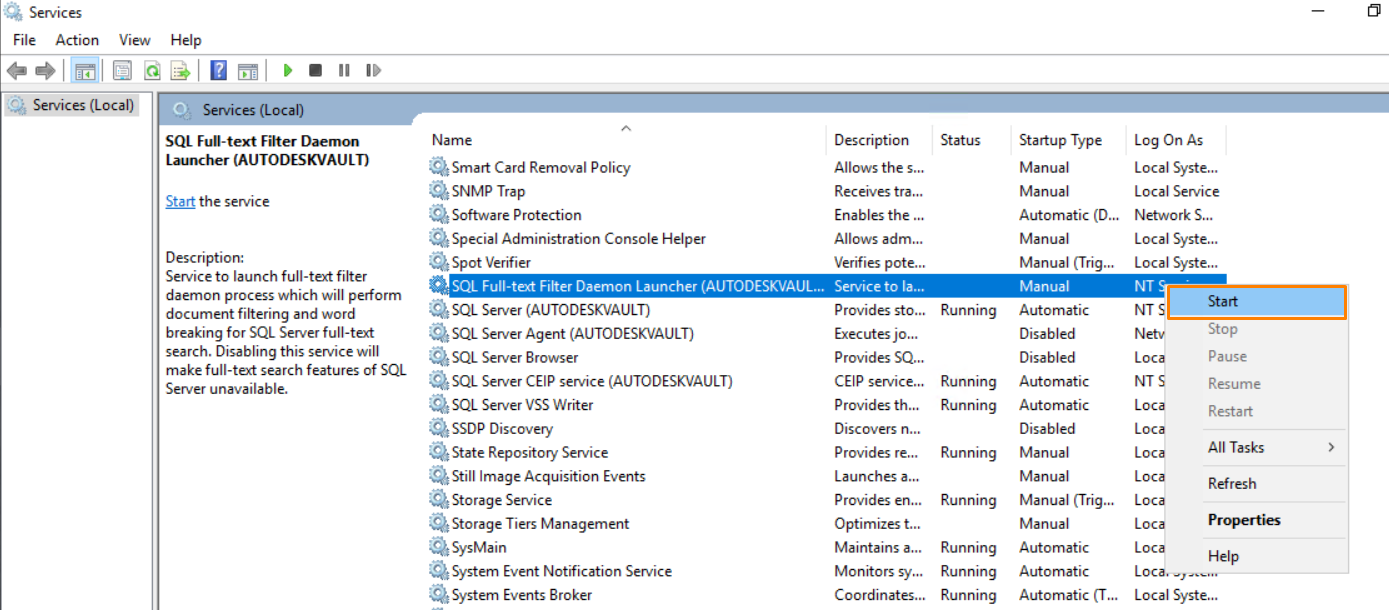
Task: Select the Spot Verifier service
Action: (491, 262)
